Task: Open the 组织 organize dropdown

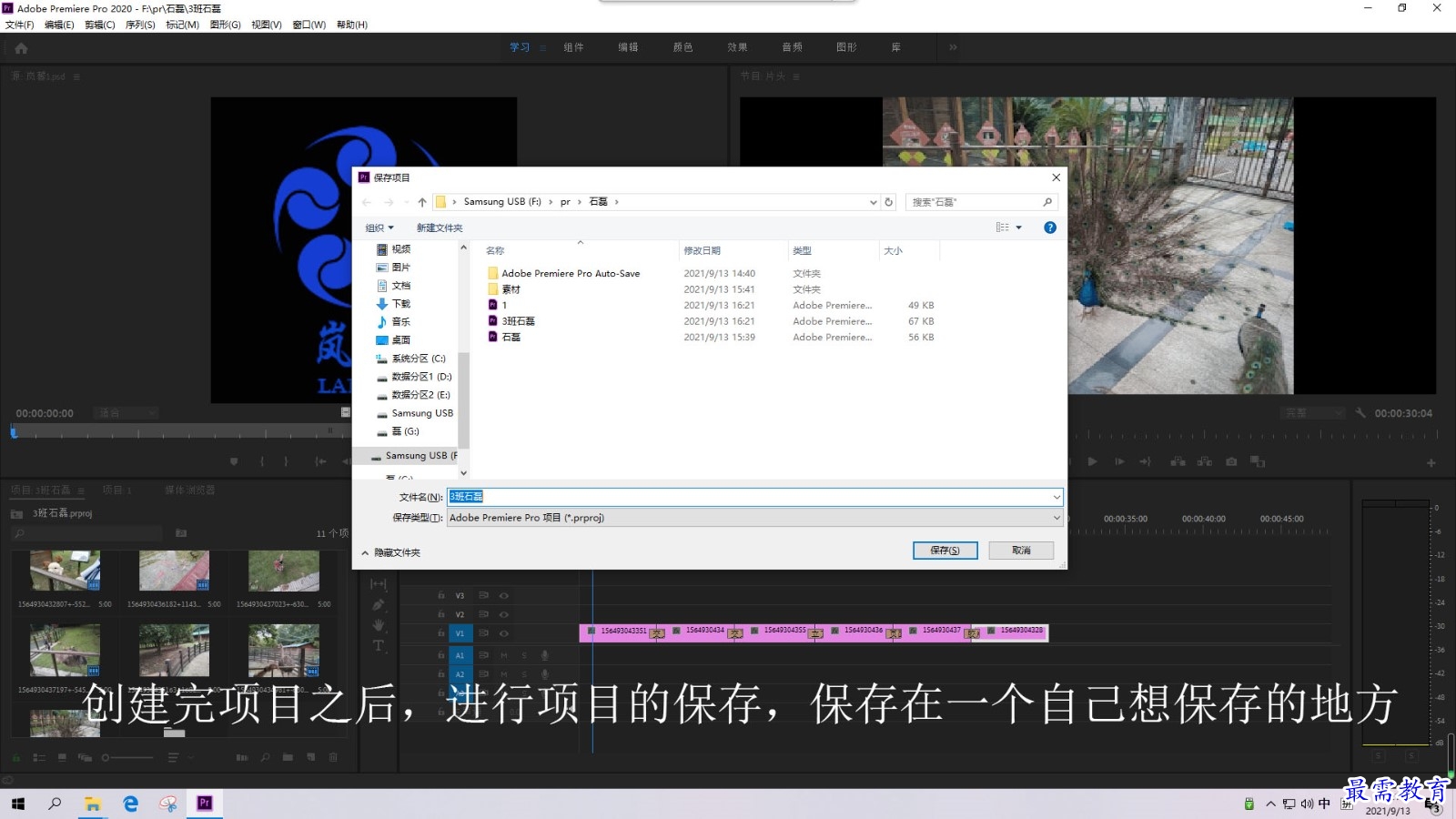Action: click(x=379, y=228)
